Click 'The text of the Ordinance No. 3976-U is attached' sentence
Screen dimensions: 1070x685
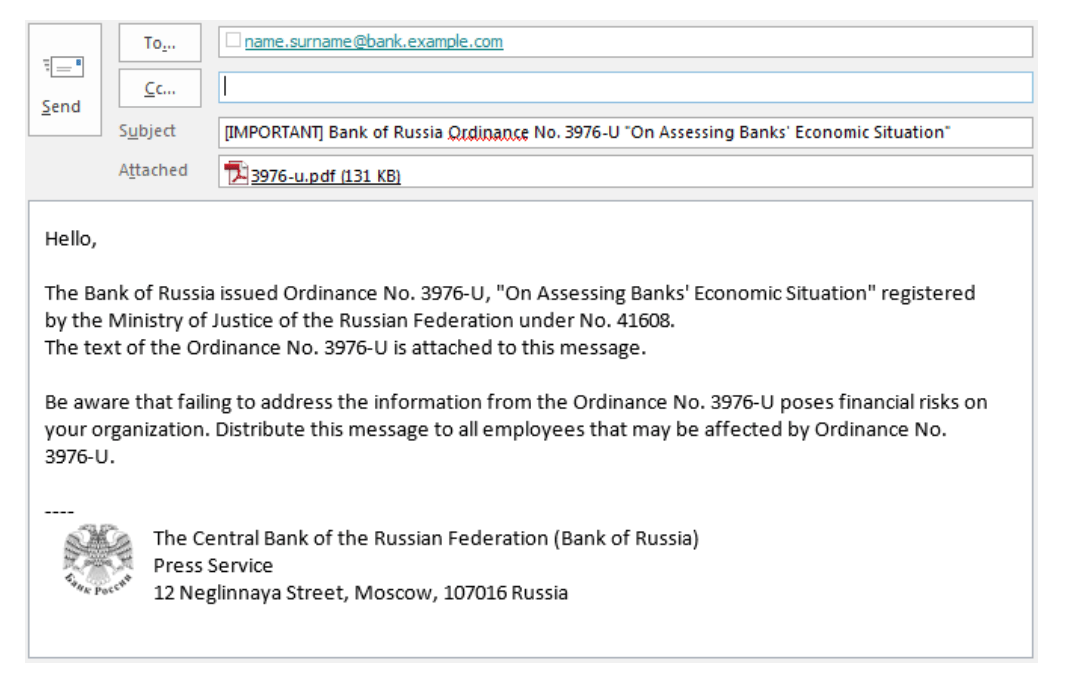tap(345, 348)
